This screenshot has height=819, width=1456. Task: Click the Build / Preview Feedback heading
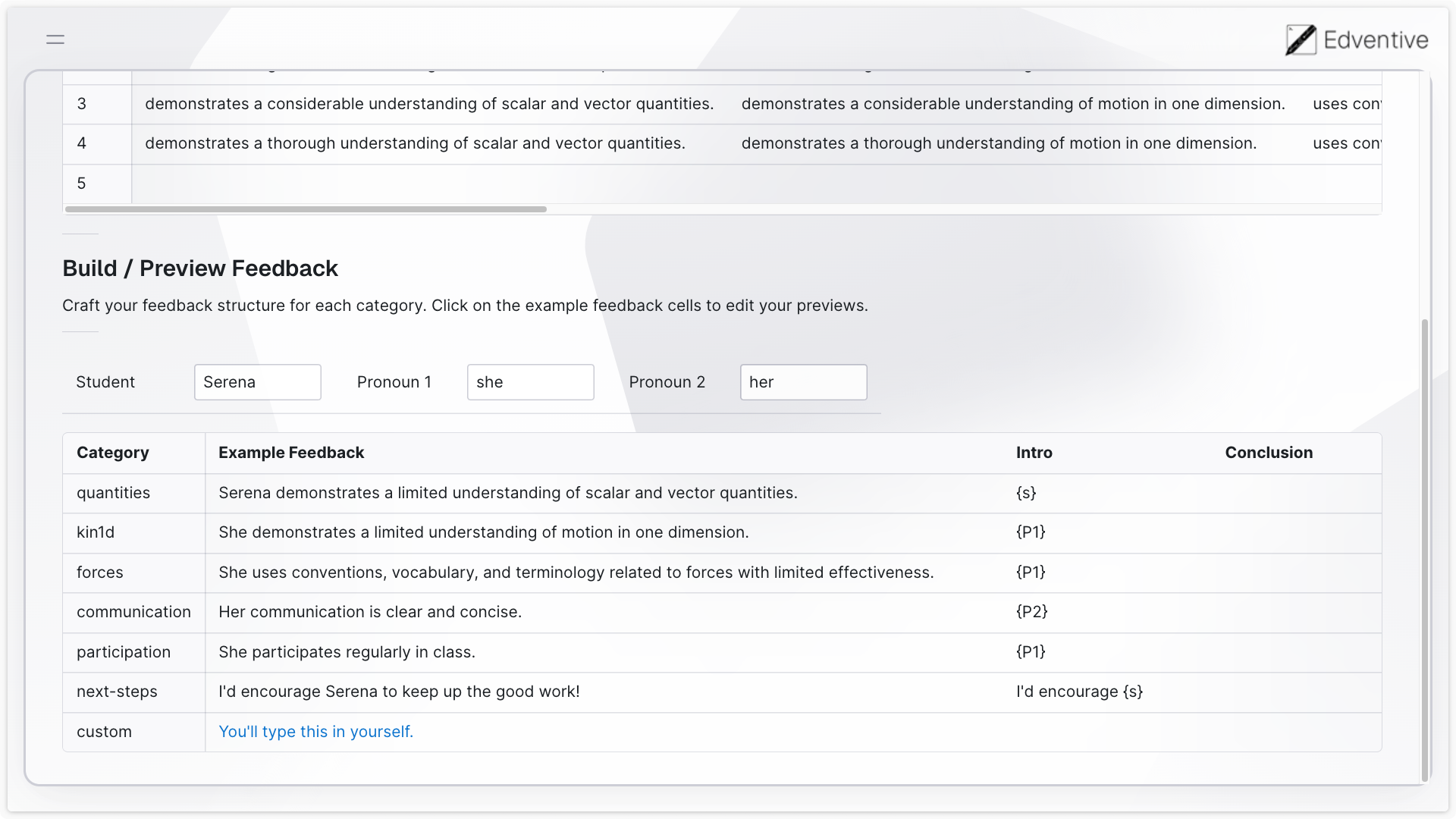(200, 268)
